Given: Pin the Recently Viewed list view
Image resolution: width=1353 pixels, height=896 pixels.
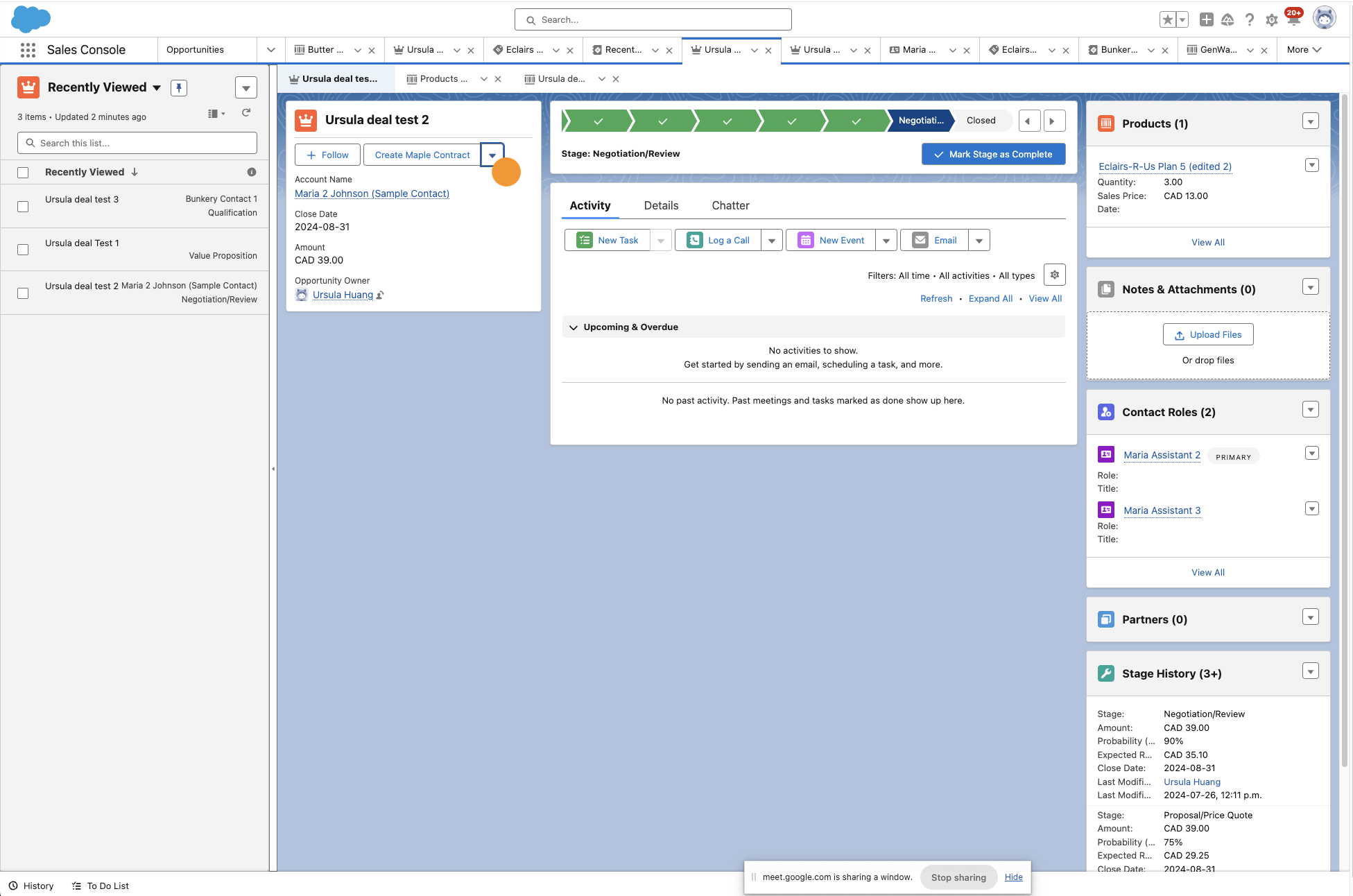Looking at the screenshot, I should click(x=179, y=88).
